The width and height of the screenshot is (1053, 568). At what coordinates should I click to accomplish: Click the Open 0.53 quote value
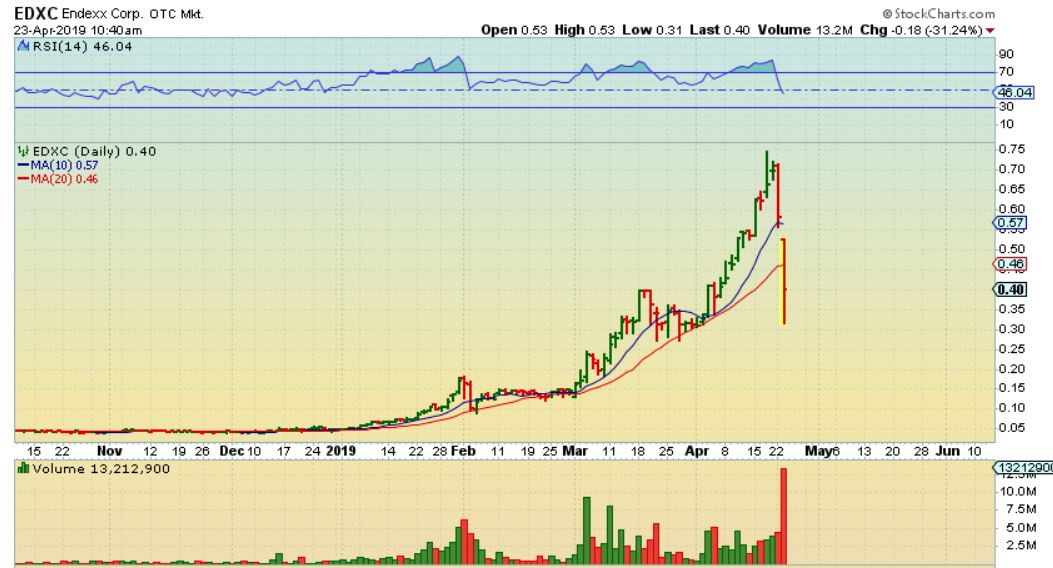click(514, 30)
